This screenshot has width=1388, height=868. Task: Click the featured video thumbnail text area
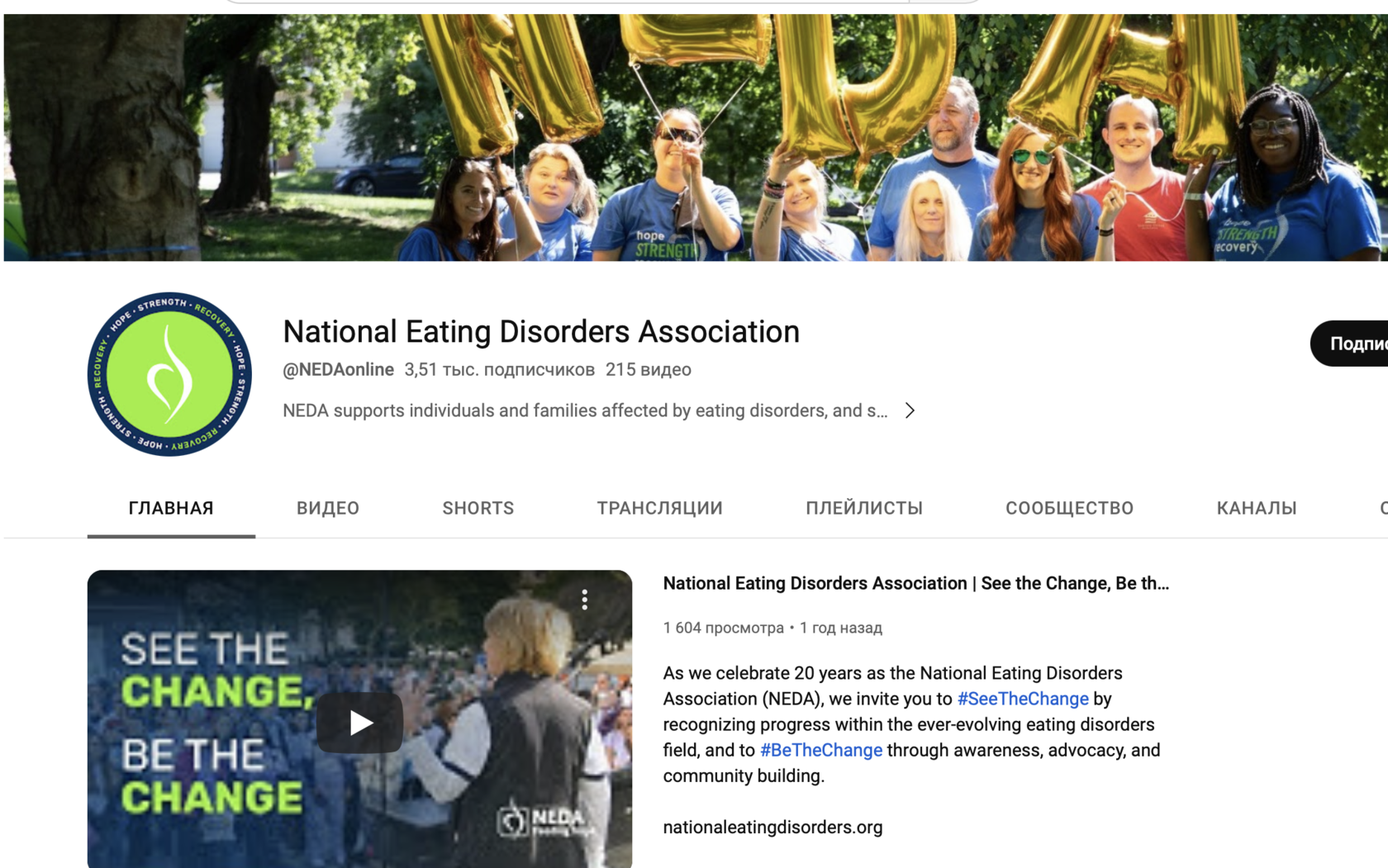(x=213, y=723)
